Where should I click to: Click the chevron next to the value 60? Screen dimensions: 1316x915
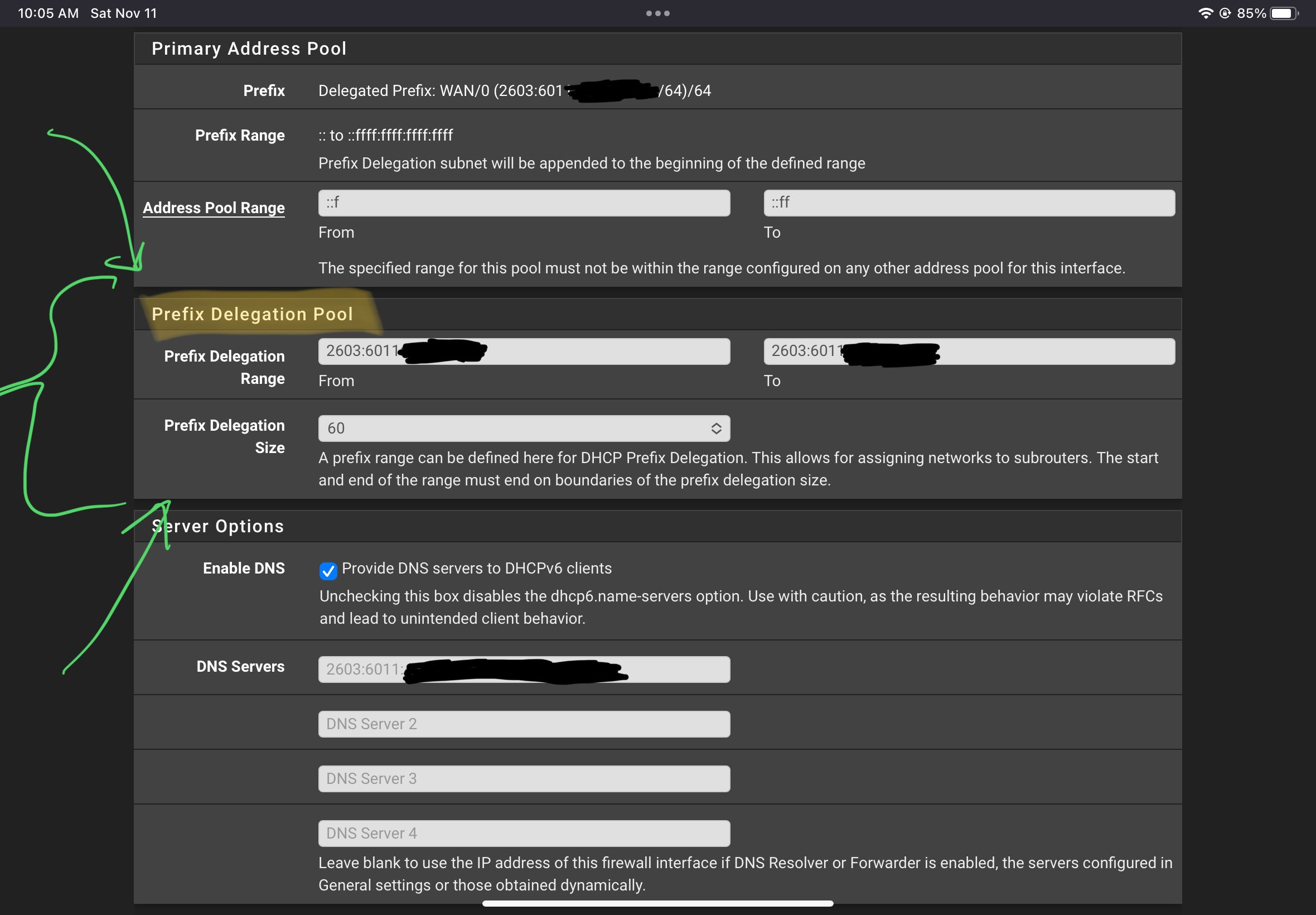(x=715, y=428)
